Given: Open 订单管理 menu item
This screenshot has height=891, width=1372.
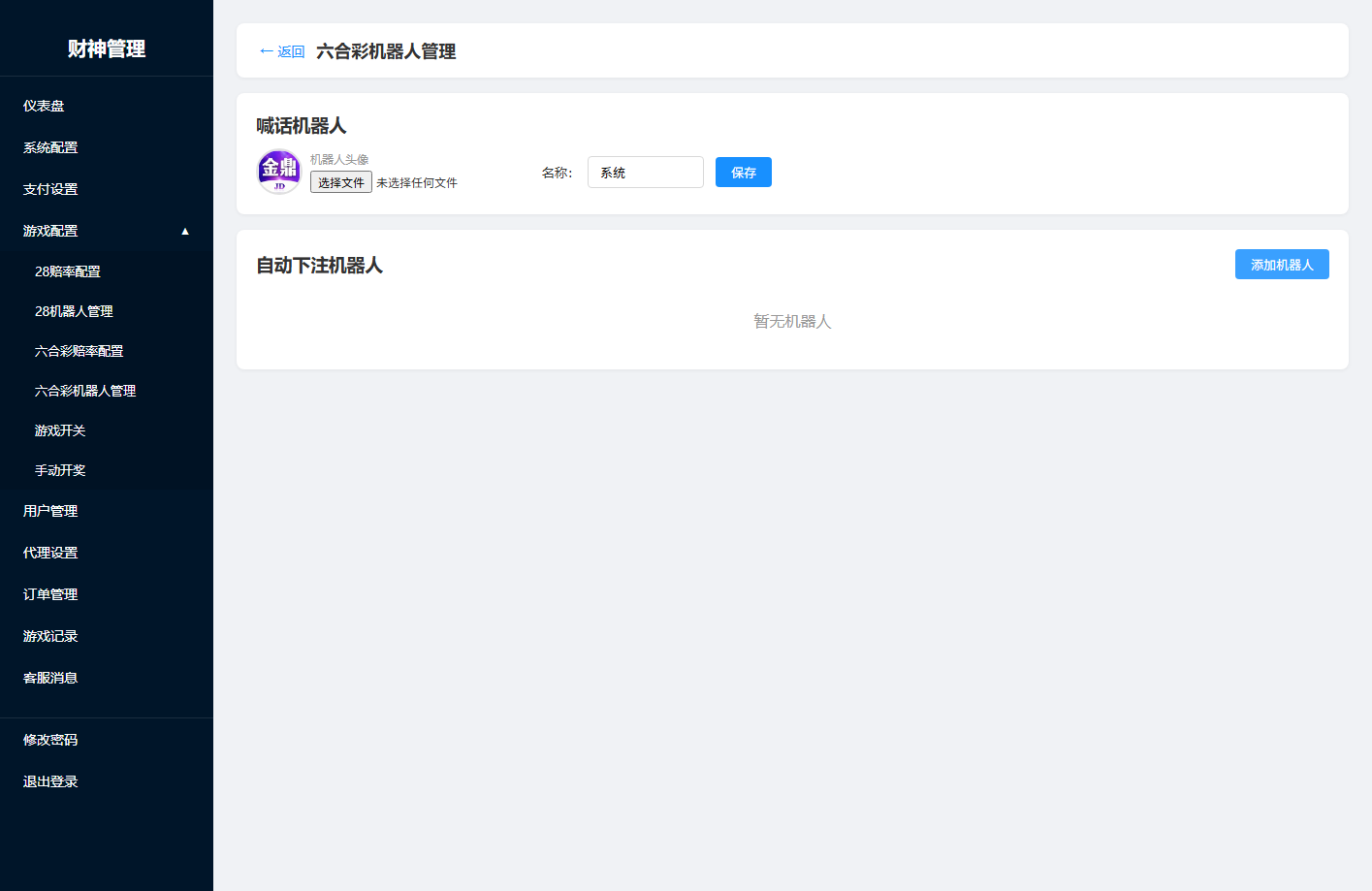Looking at the screenshot, I should coord(50,594).
